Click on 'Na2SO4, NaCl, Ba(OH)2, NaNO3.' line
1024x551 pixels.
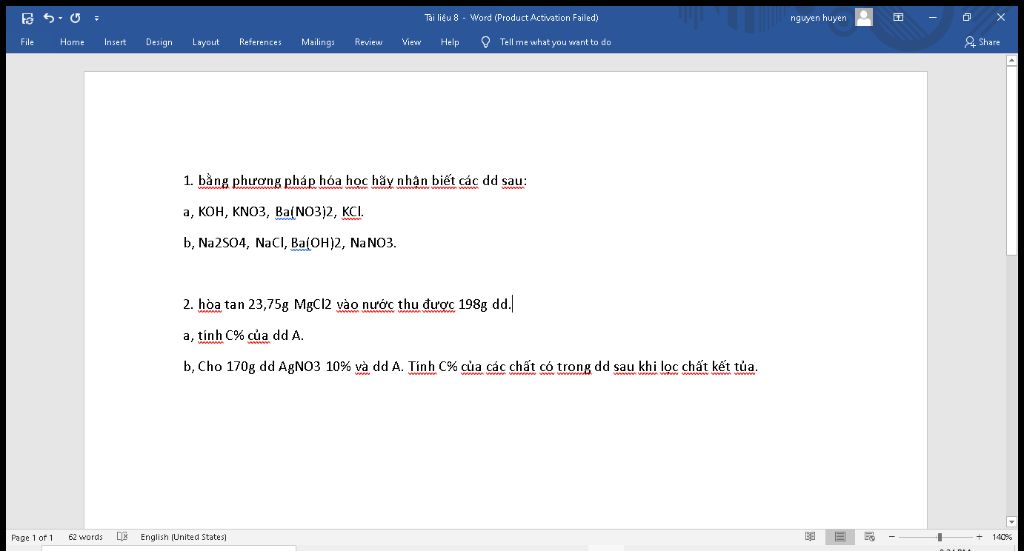297,243
